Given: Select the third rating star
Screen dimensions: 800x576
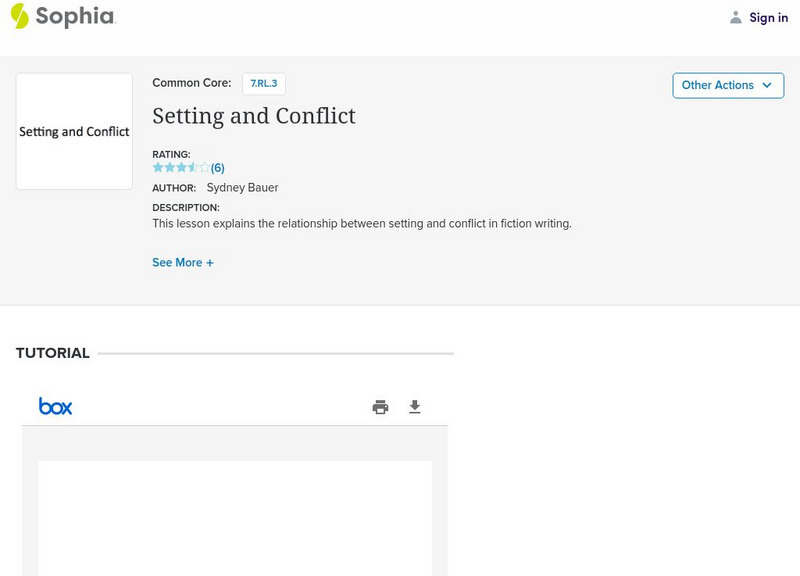Looking at the screenshot, I should [x=181, y=168].
